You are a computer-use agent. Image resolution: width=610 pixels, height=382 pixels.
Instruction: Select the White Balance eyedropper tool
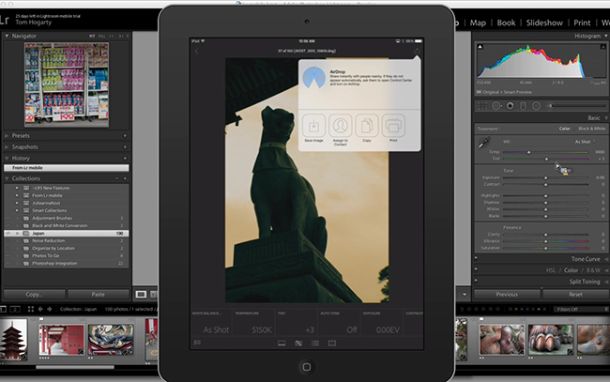[484, 143]
